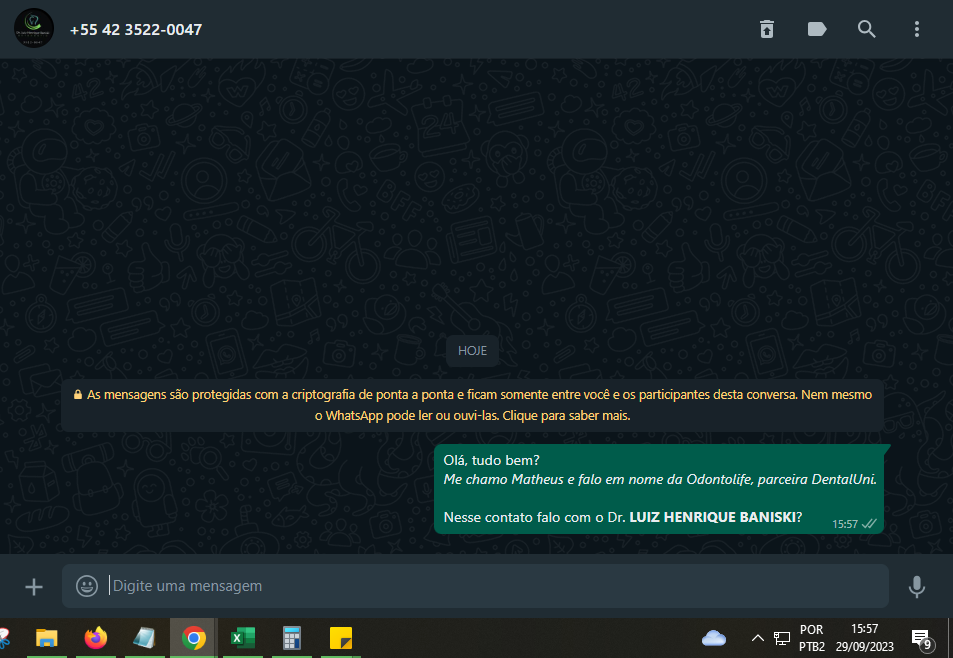Show hidden system tray icons
953x658 pixels.
coord(757,638)
